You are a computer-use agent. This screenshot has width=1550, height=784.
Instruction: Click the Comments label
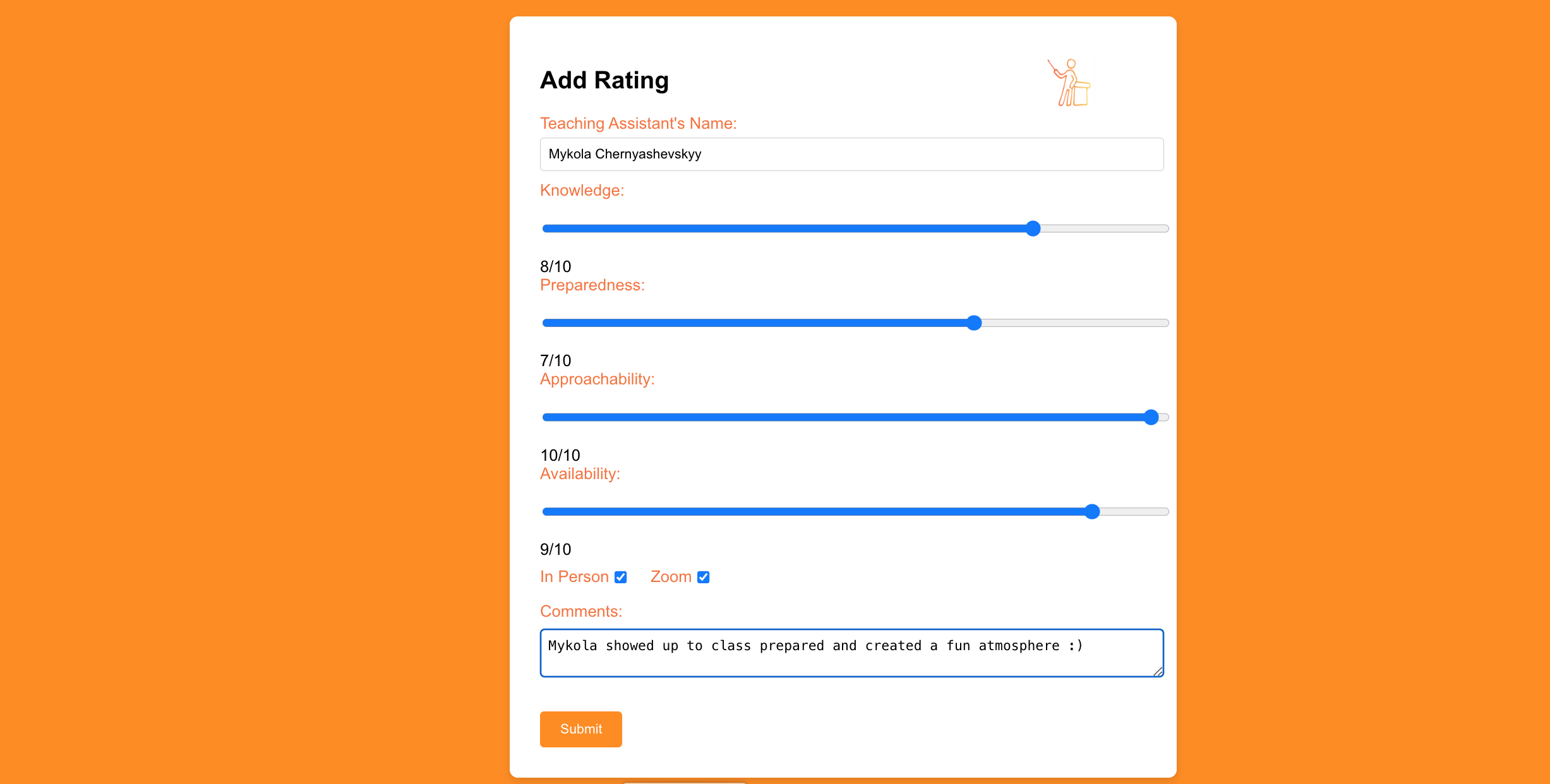[x=581, y=612]
